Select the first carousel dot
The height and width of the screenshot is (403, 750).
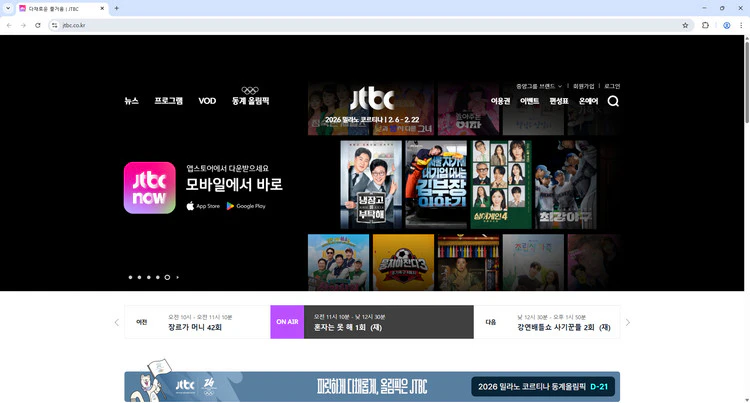[x=130, y=277]
